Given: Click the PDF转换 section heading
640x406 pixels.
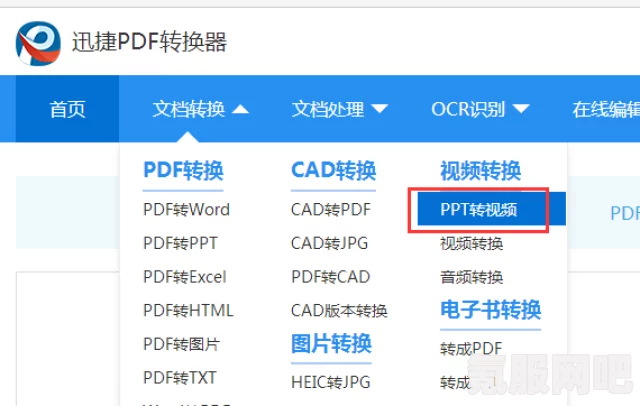Looking at the screenshot, I should [x=183, y=170].
